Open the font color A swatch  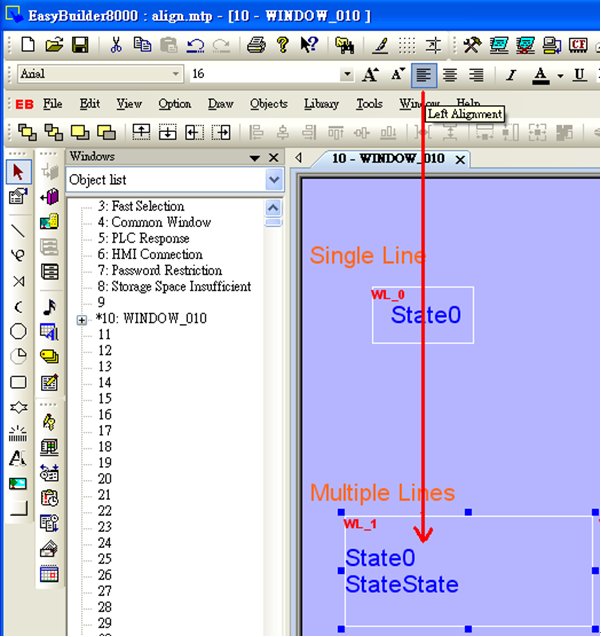point(540,75)
